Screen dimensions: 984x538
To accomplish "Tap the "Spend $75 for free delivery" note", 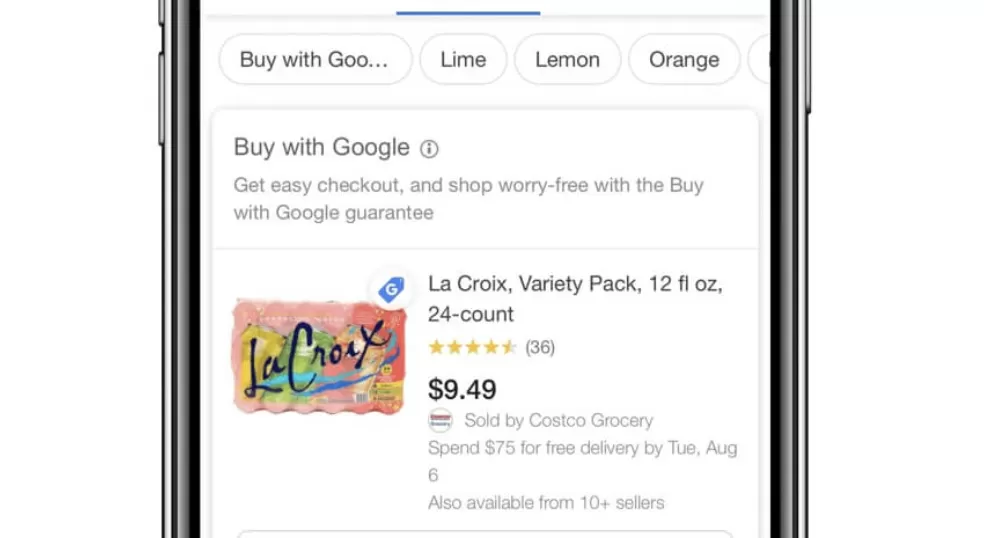I will pos(582,461).
